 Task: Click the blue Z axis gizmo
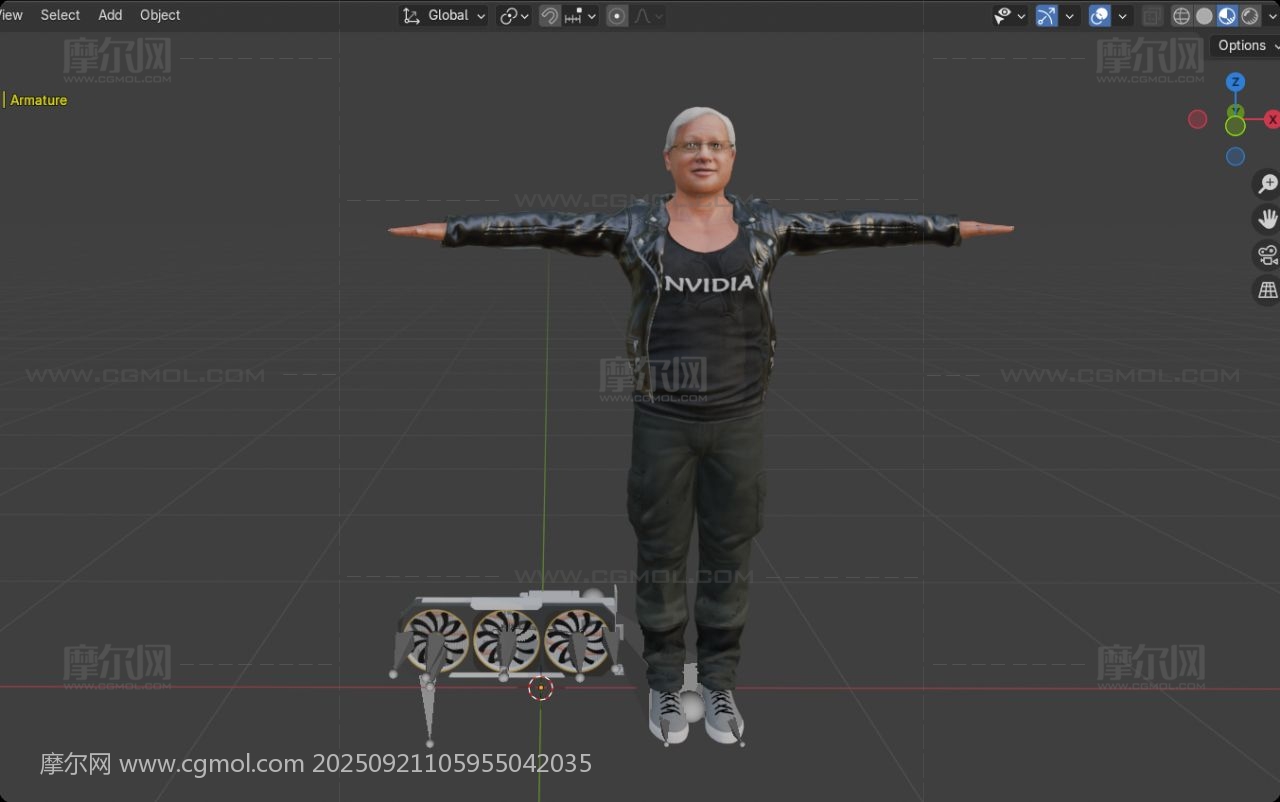(x=1236, y=82)
